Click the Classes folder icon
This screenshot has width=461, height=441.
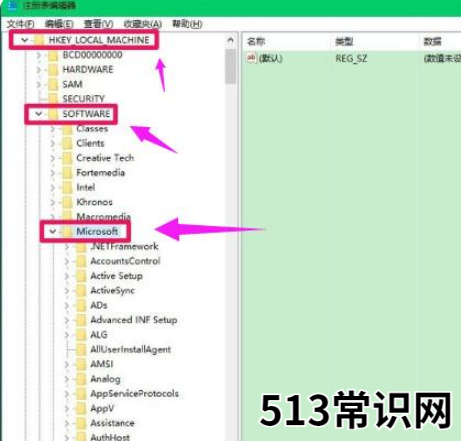pos(67,129)
